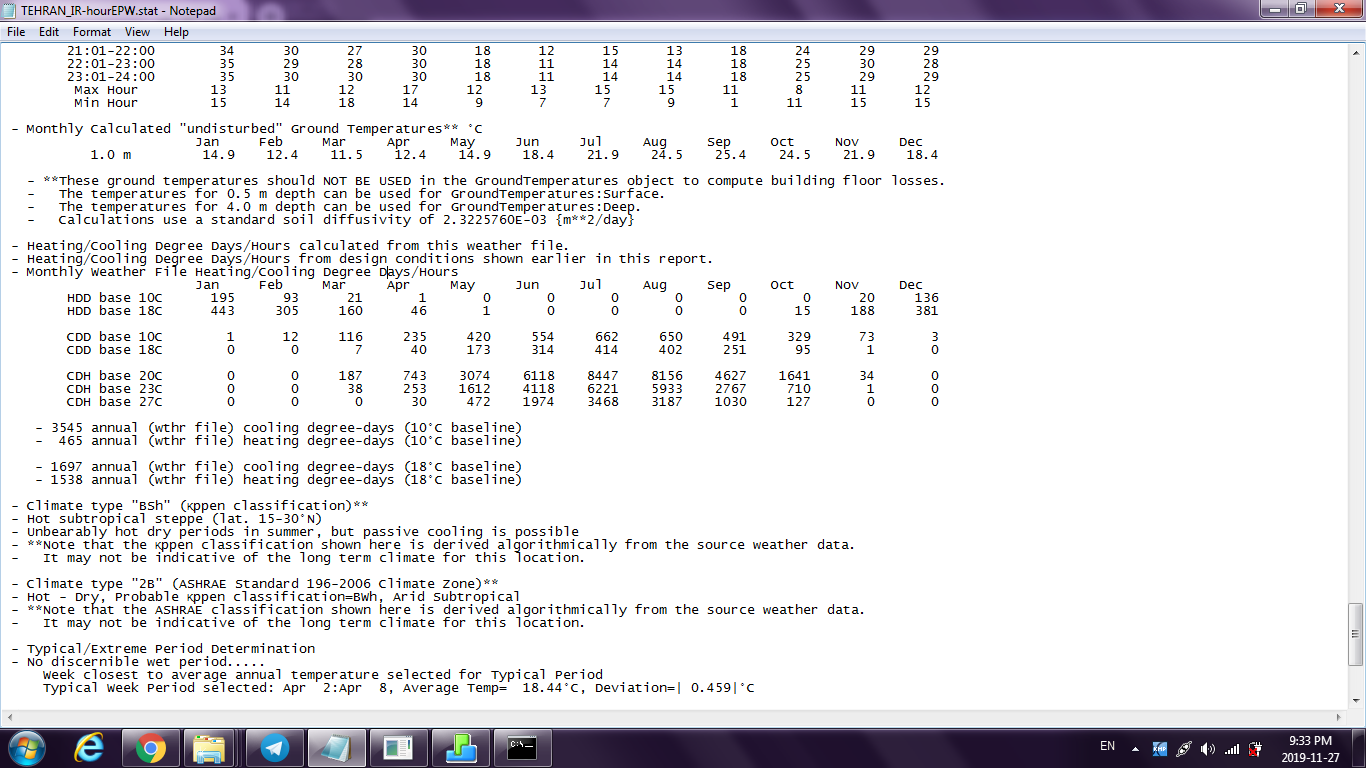Viewport: 1366px width, 768px height.
Task: Click the horizontal scrollbar left arrow
Action: [8, 718]
